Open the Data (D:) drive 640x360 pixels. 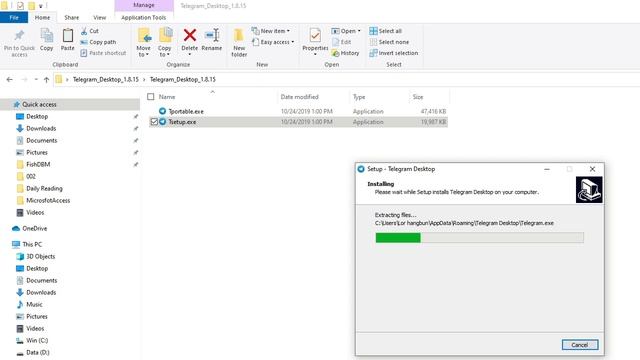[x=38, y=352]
